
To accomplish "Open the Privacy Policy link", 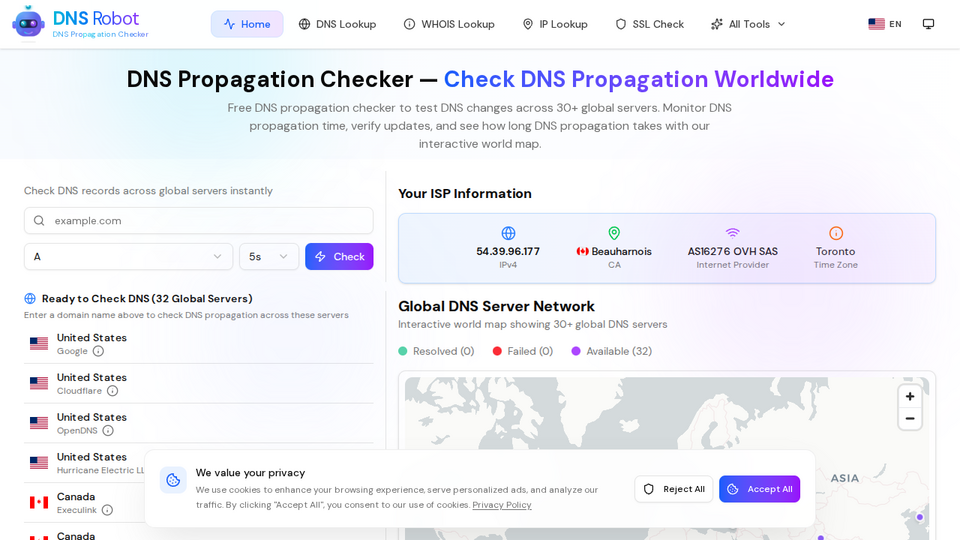I will tap(501, 505).
